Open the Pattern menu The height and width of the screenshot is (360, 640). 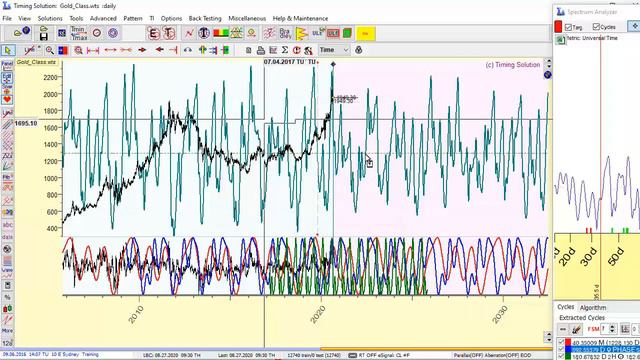tap(133, 18)
